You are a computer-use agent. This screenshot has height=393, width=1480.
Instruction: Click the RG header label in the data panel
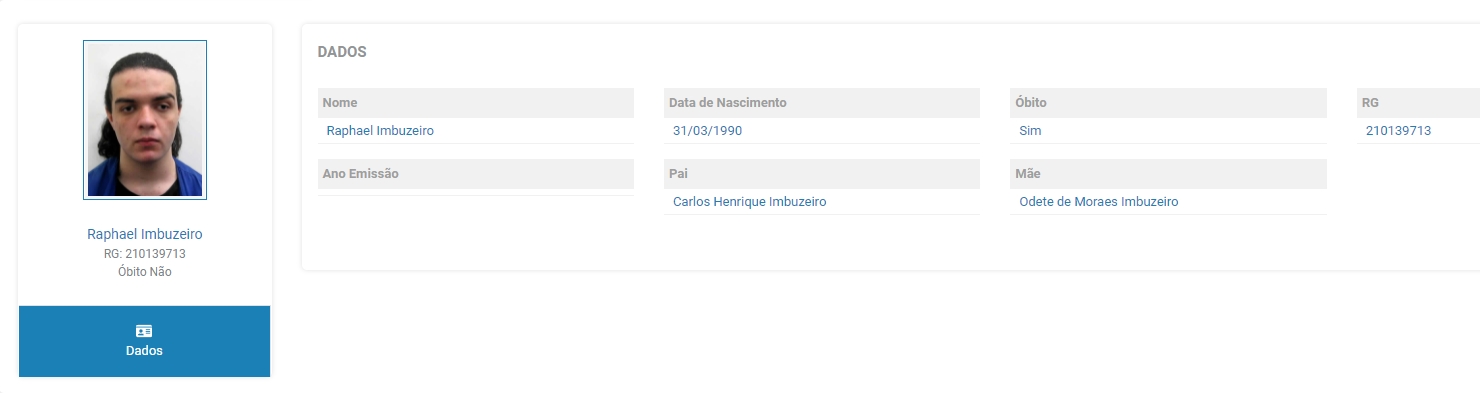tap(1370, 103)
